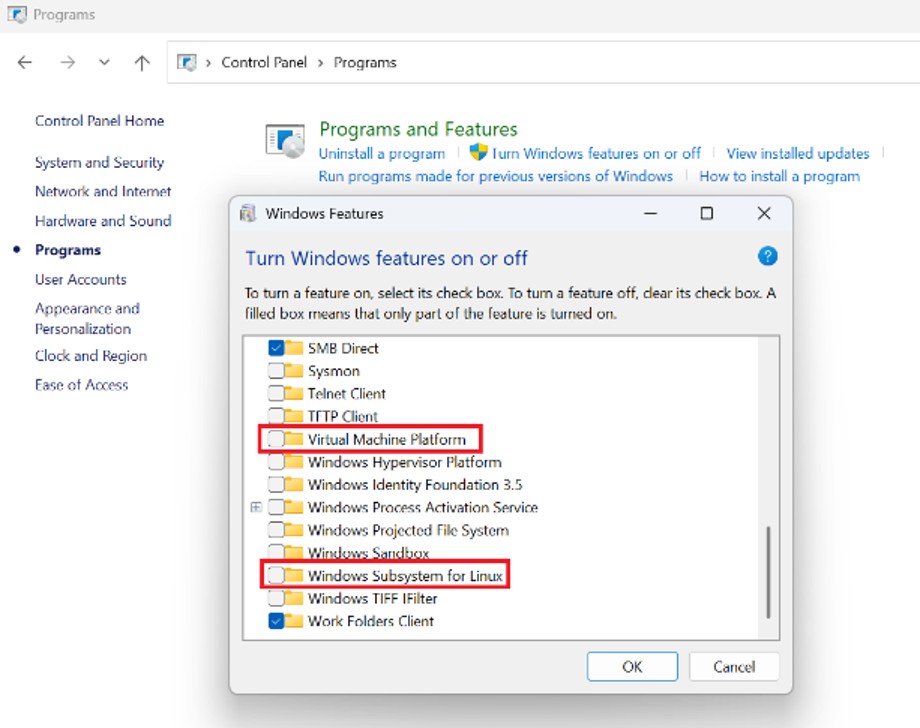This screenshot has width=920, height=728.
Task: Click the shield icon beside Windows features link
Action: coord(478,152)
